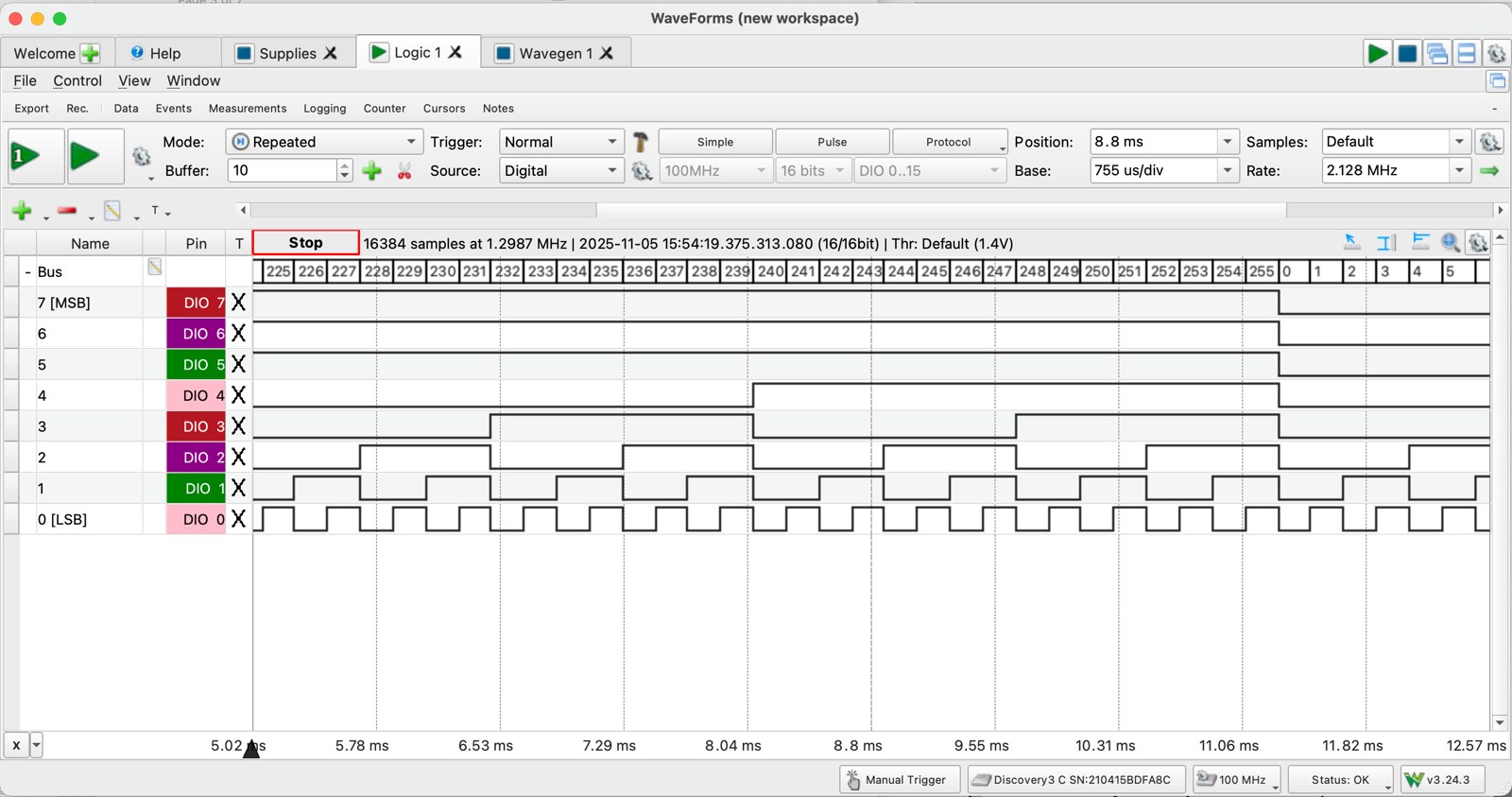Image resolution: width=1512 pixels, height=797 pixels.
Task: Toggle the DIO 7 trigger condition X
Action: pos(238,303)
